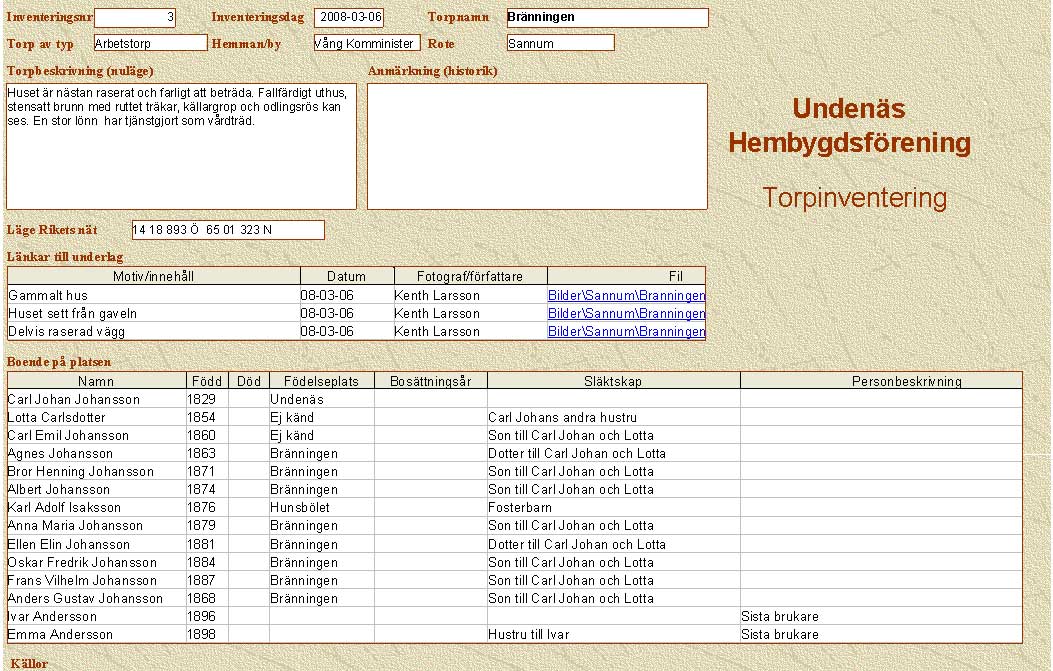Click the Motiv/innehåll column header

click(x=154, y=276)
